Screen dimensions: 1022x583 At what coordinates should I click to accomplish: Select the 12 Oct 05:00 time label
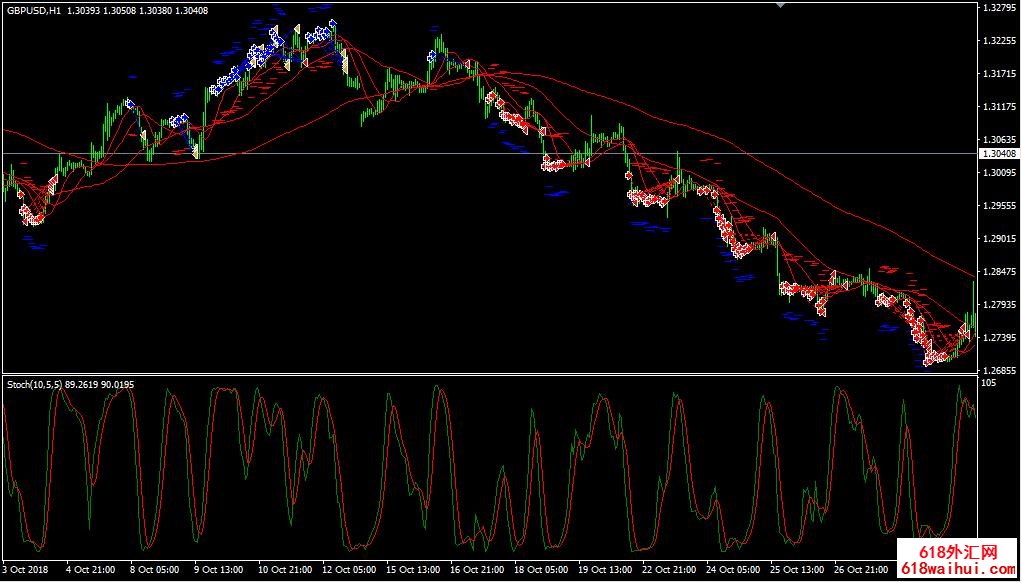tap(349, 570)
